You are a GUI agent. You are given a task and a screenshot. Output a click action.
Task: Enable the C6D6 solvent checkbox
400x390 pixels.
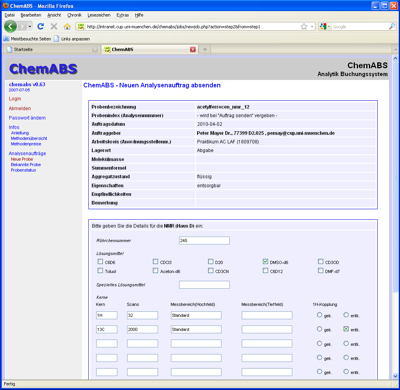[x=100, y=262]
